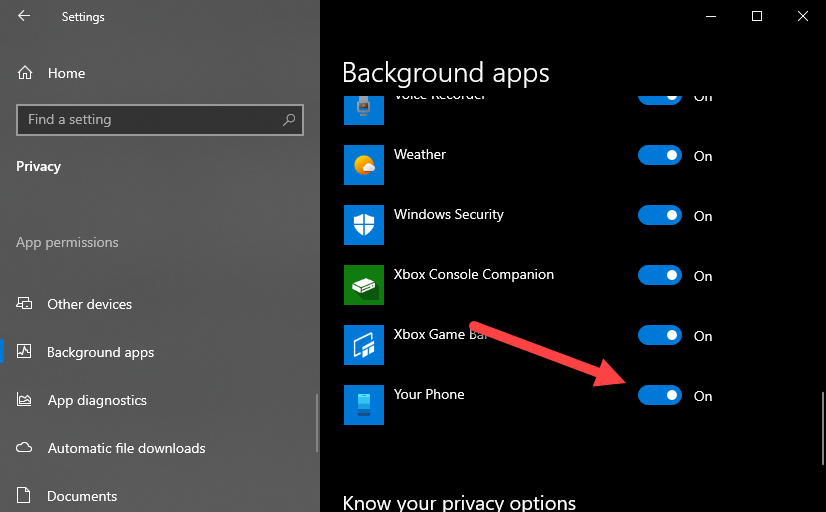Click the Weather app icon

(x=364, y=165)
